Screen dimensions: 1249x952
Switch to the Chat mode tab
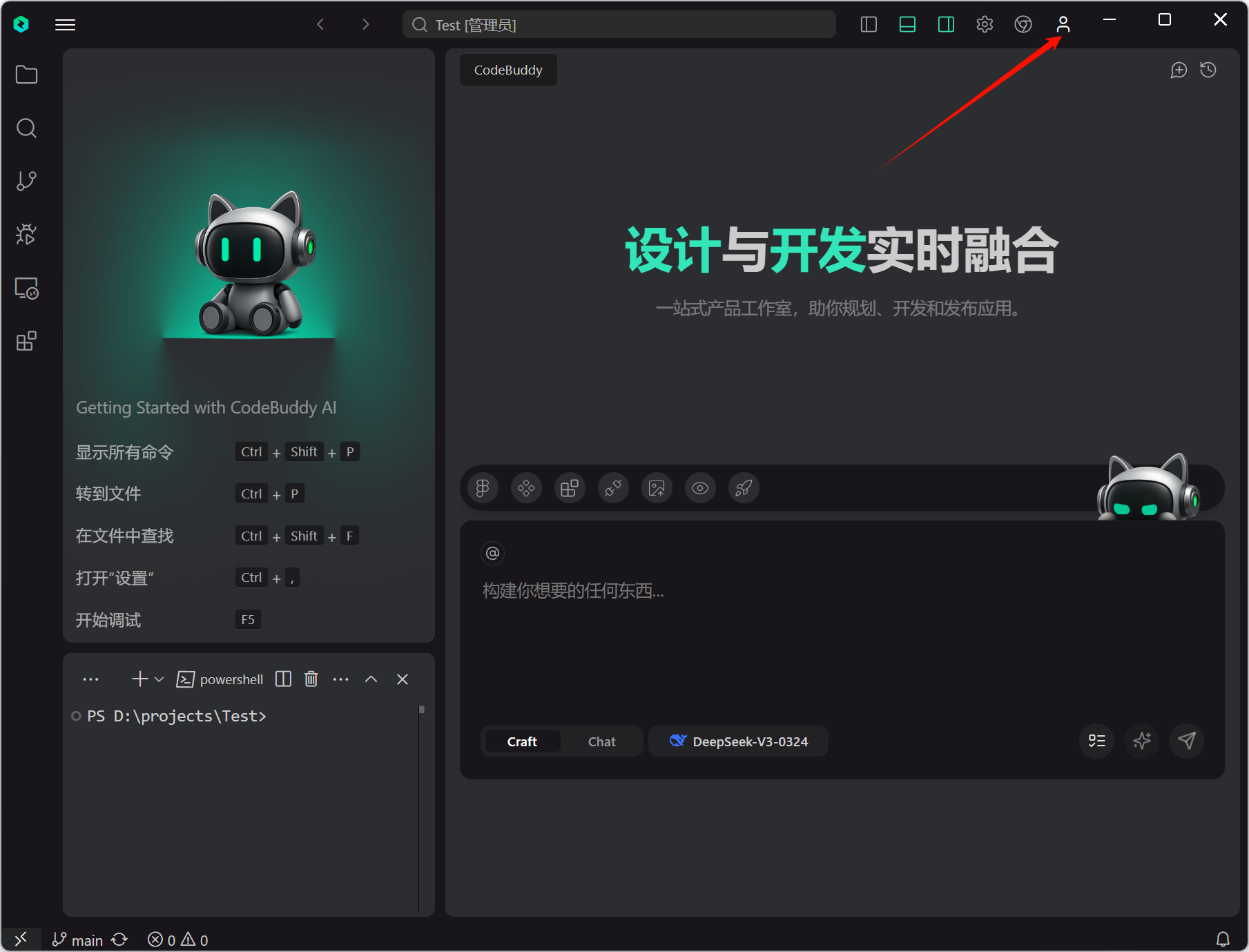[601, 741]
